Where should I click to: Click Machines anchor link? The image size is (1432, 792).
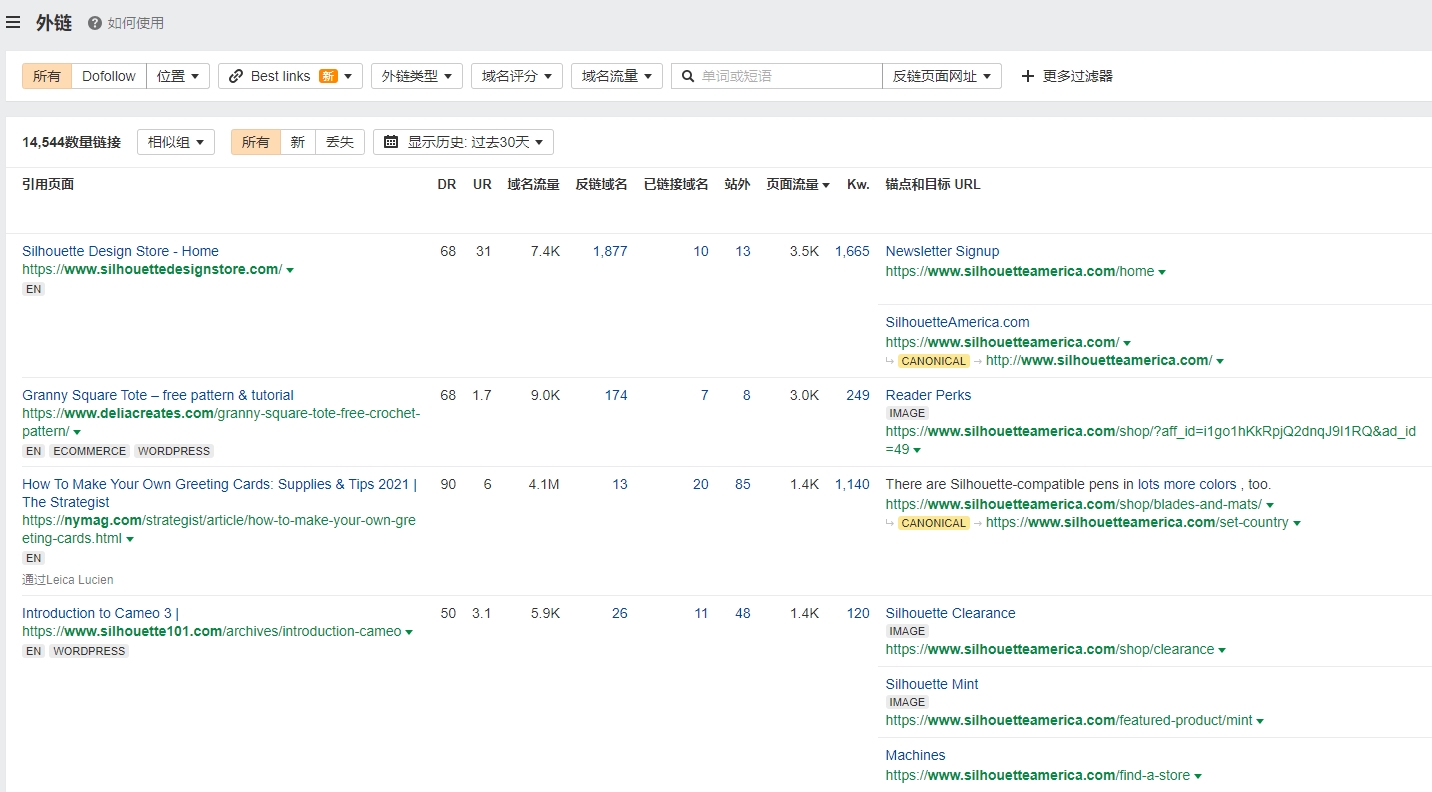[915, 755]
